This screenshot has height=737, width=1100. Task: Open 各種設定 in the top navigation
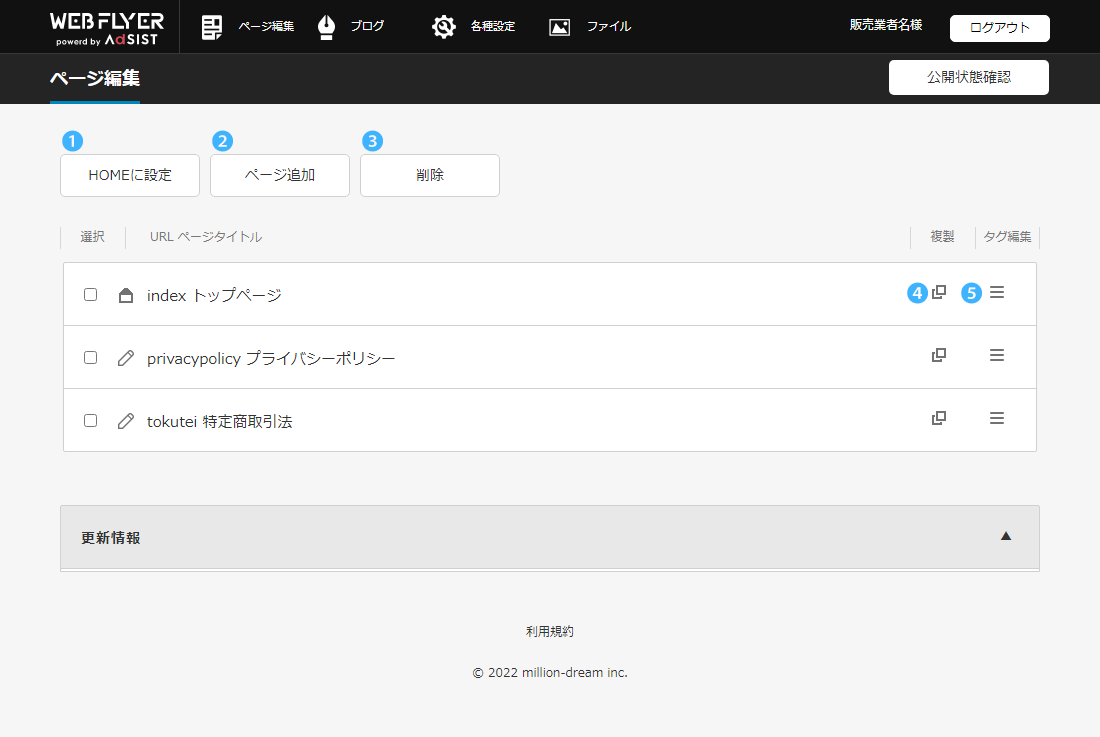[x=474, y=27]
